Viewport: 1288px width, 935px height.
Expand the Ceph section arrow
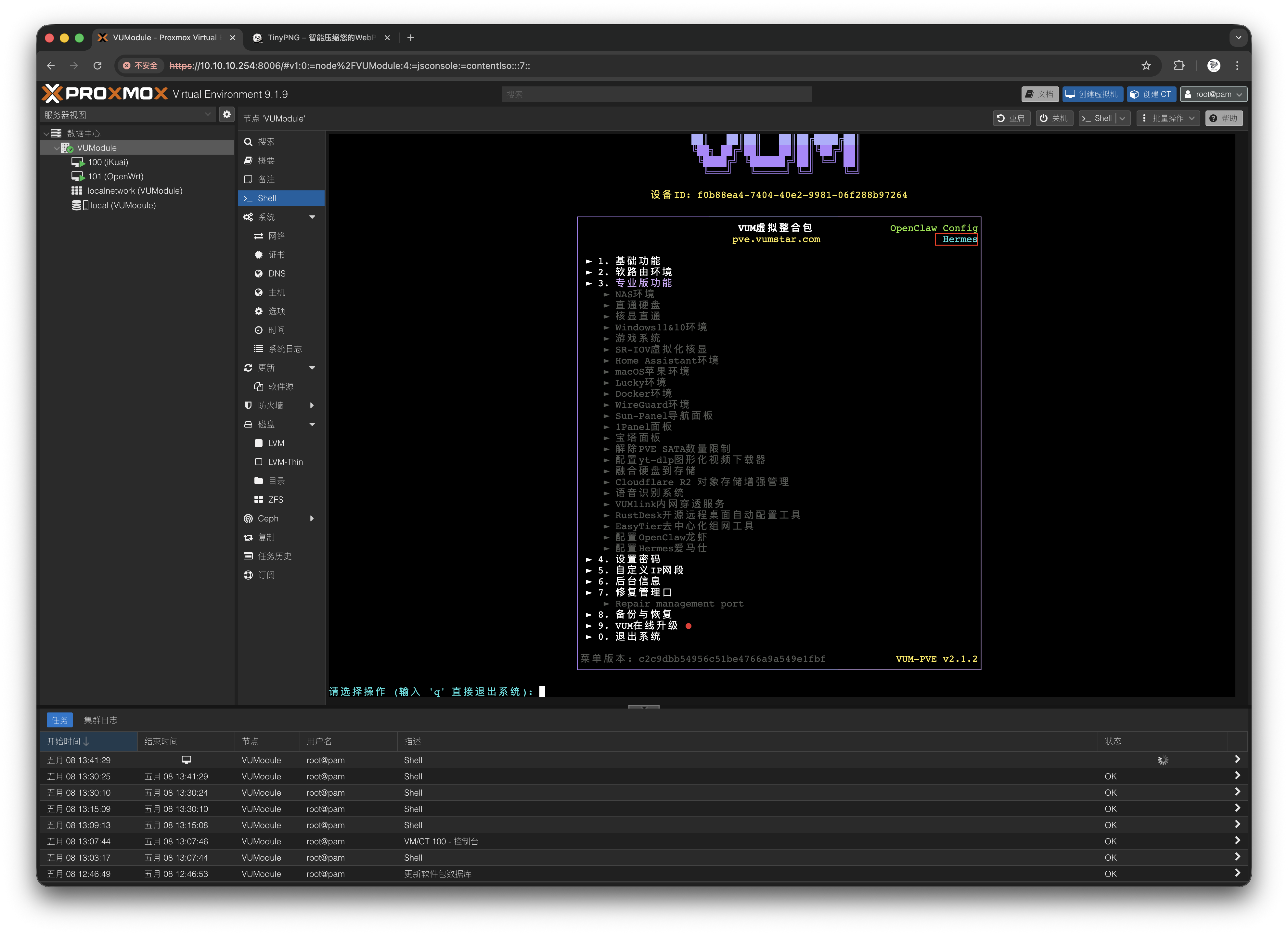pos(312,518)
